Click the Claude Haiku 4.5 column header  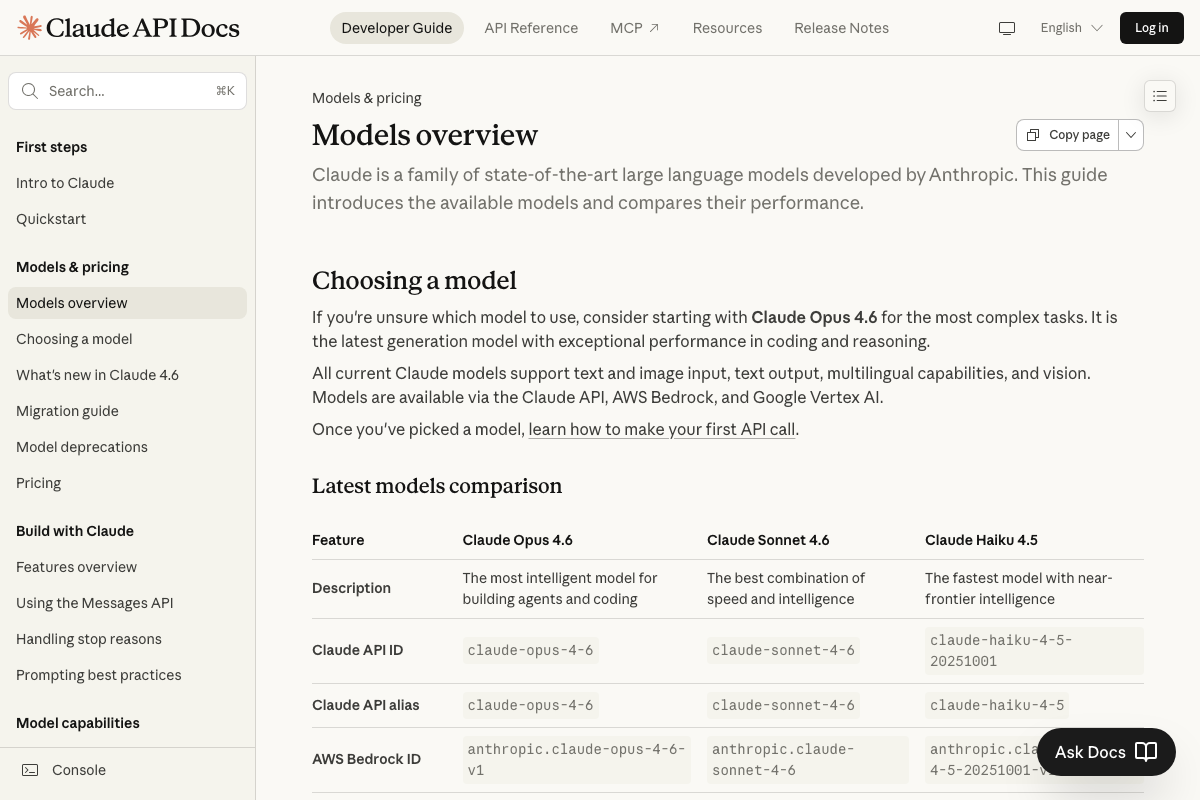coord(981,540)
